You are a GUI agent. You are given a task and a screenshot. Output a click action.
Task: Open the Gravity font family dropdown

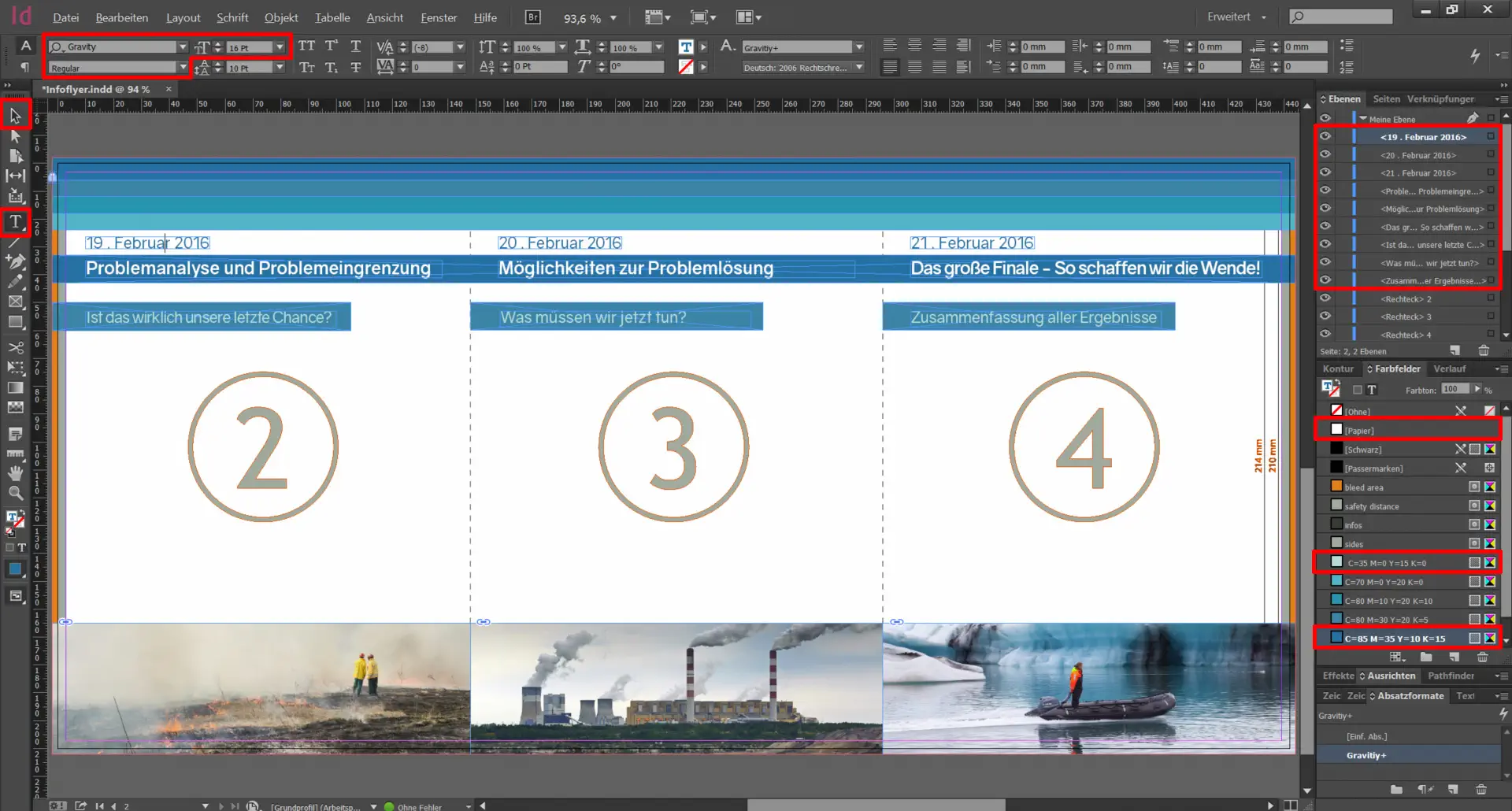tap(183, 47)
